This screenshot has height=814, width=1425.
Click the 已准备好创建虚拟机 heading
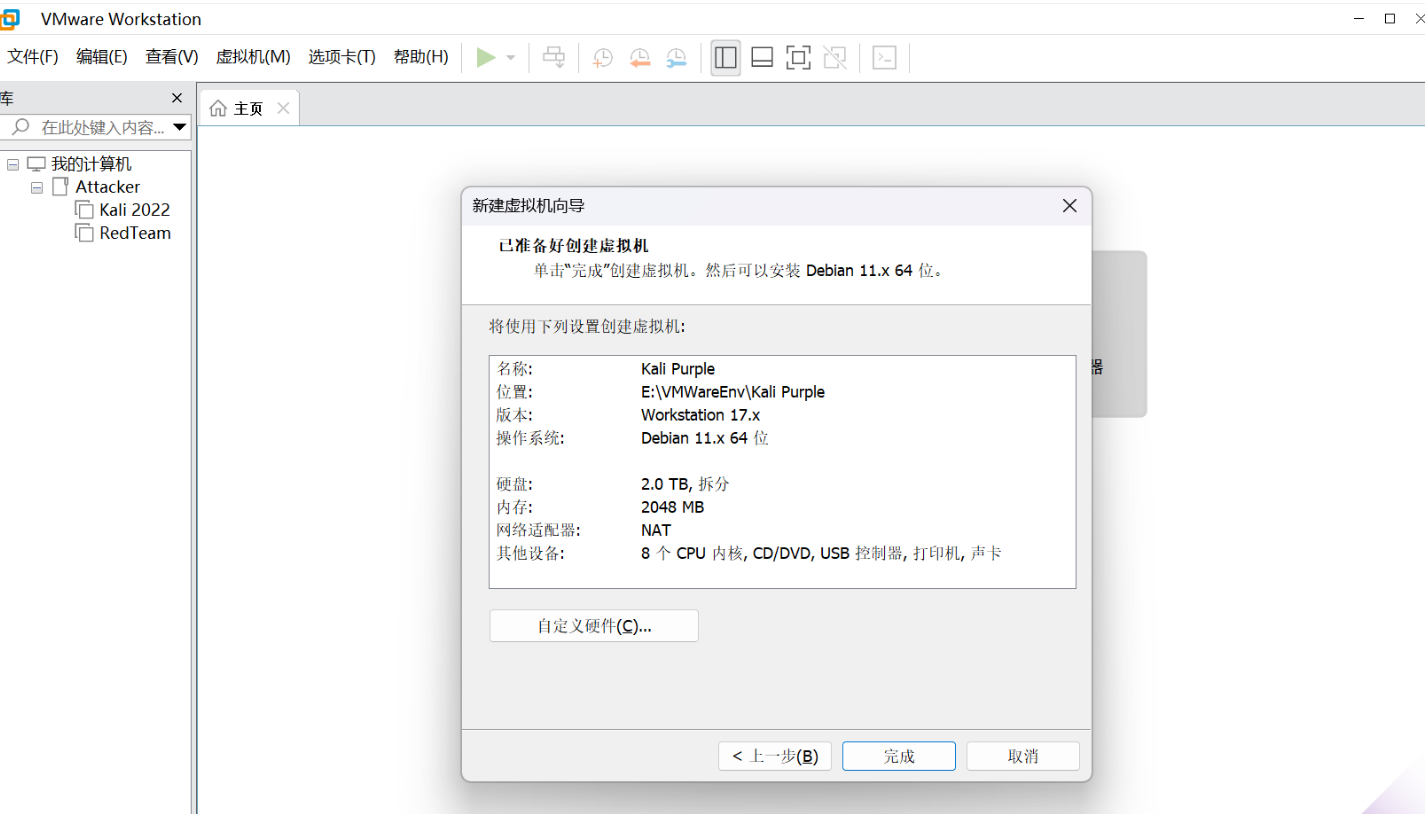(574, 246)
